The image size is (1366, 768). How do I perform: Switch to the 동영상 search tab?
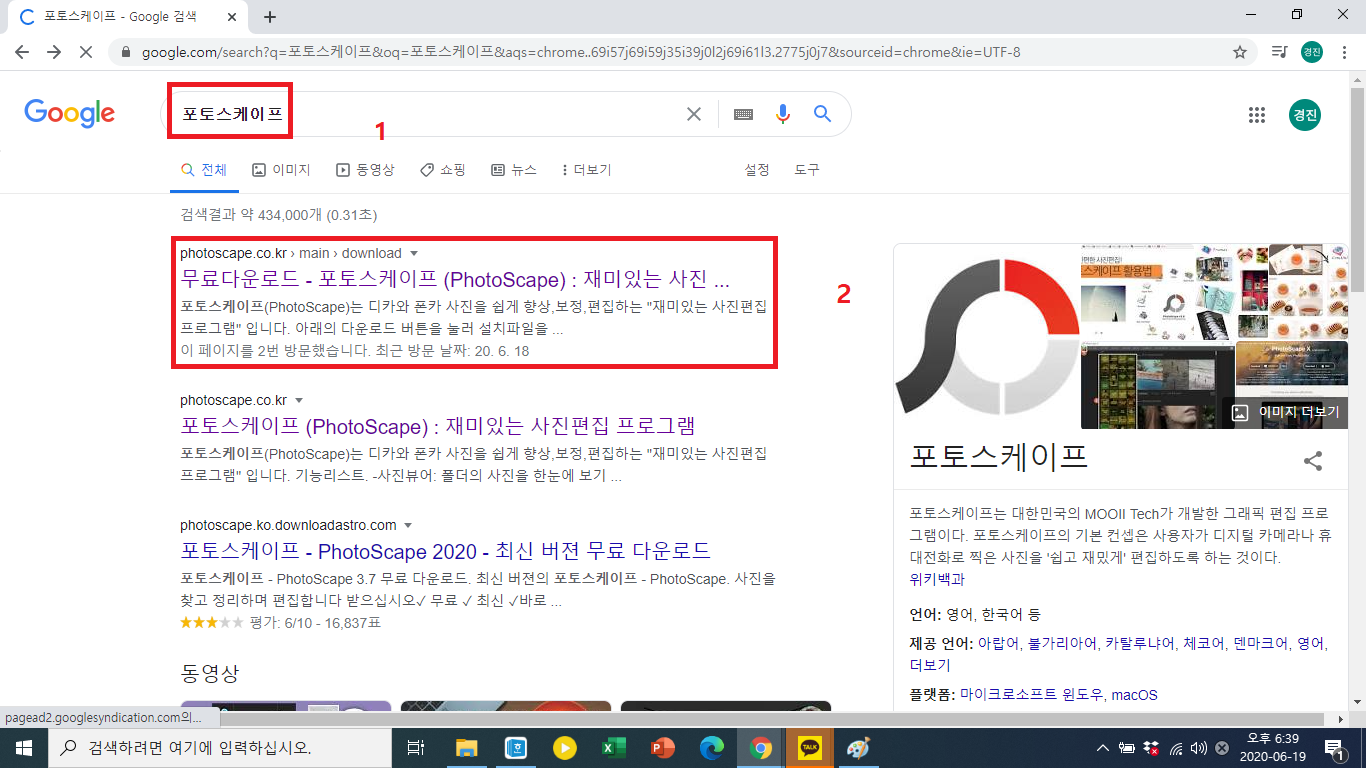(x=365, y=170)
